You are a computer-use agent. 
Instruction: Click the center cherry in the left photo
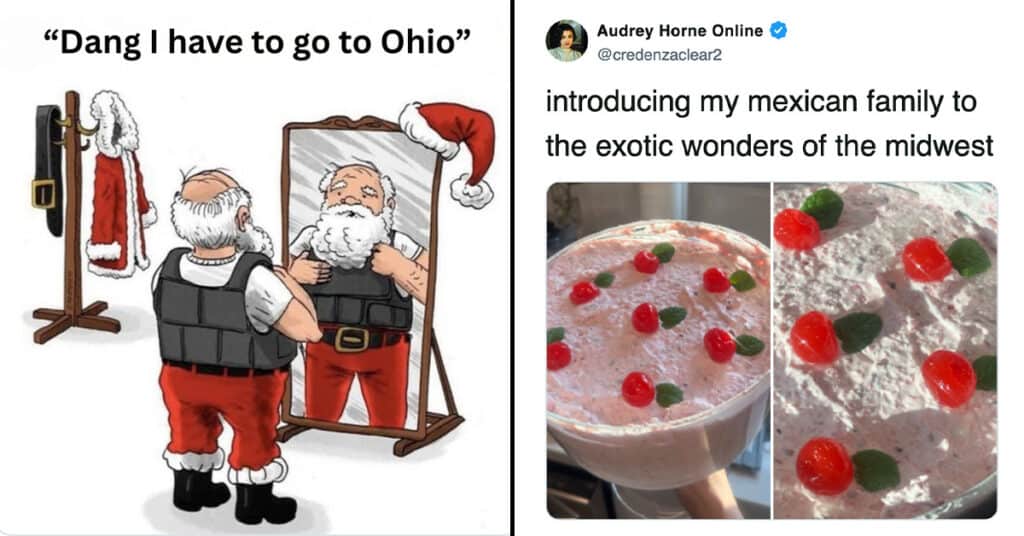pyautogui.click(x=645, y=318)
